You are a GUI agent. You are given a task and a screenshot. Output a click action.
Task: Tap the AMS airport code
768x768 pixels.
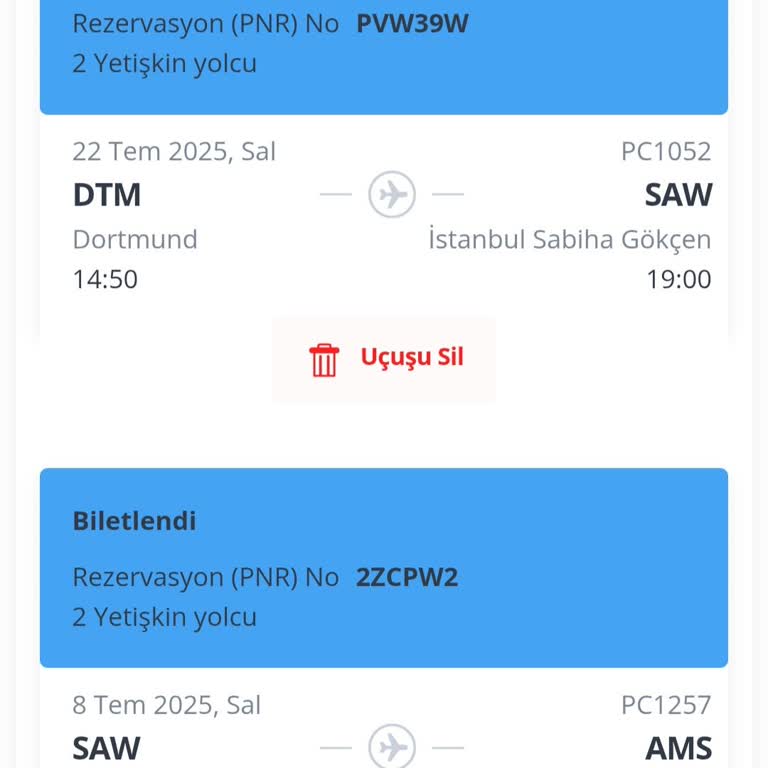(678, 748)
